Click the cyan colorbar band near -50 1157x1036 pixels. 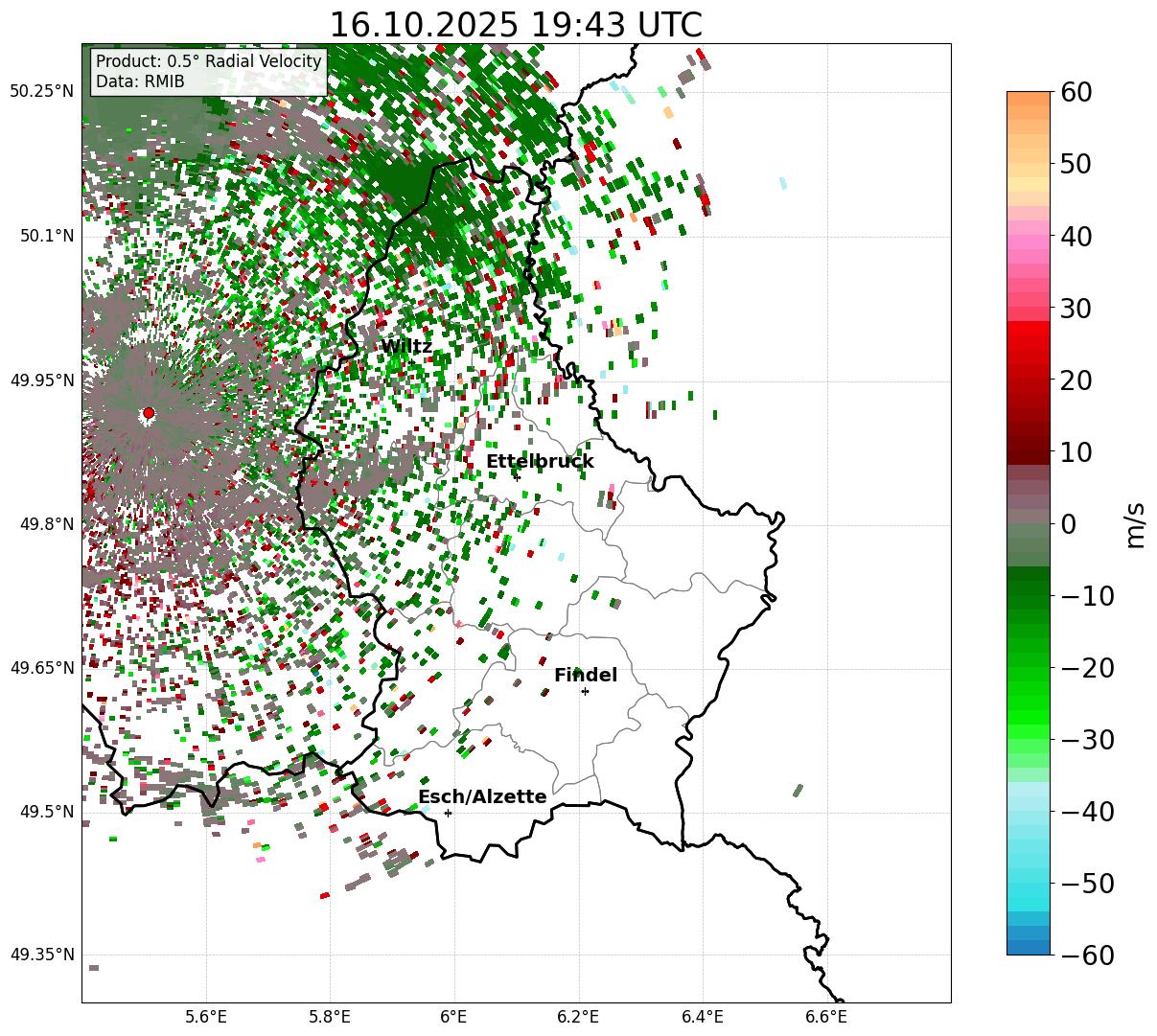pos(1029,883)
